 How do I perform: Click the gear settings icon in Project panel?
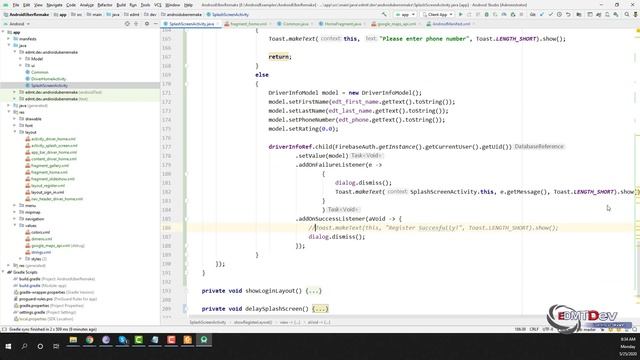[147, 24]
